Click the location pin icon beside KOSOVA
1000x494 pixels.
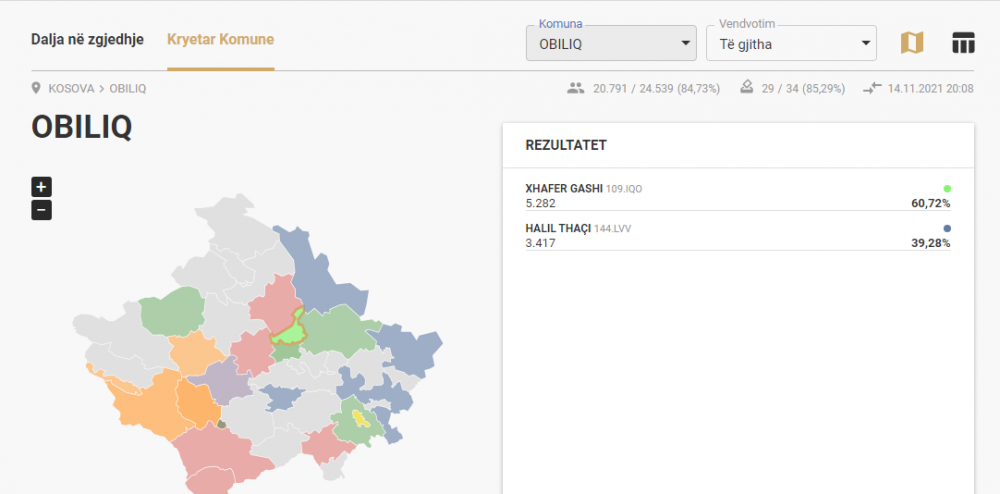point(36,88)
